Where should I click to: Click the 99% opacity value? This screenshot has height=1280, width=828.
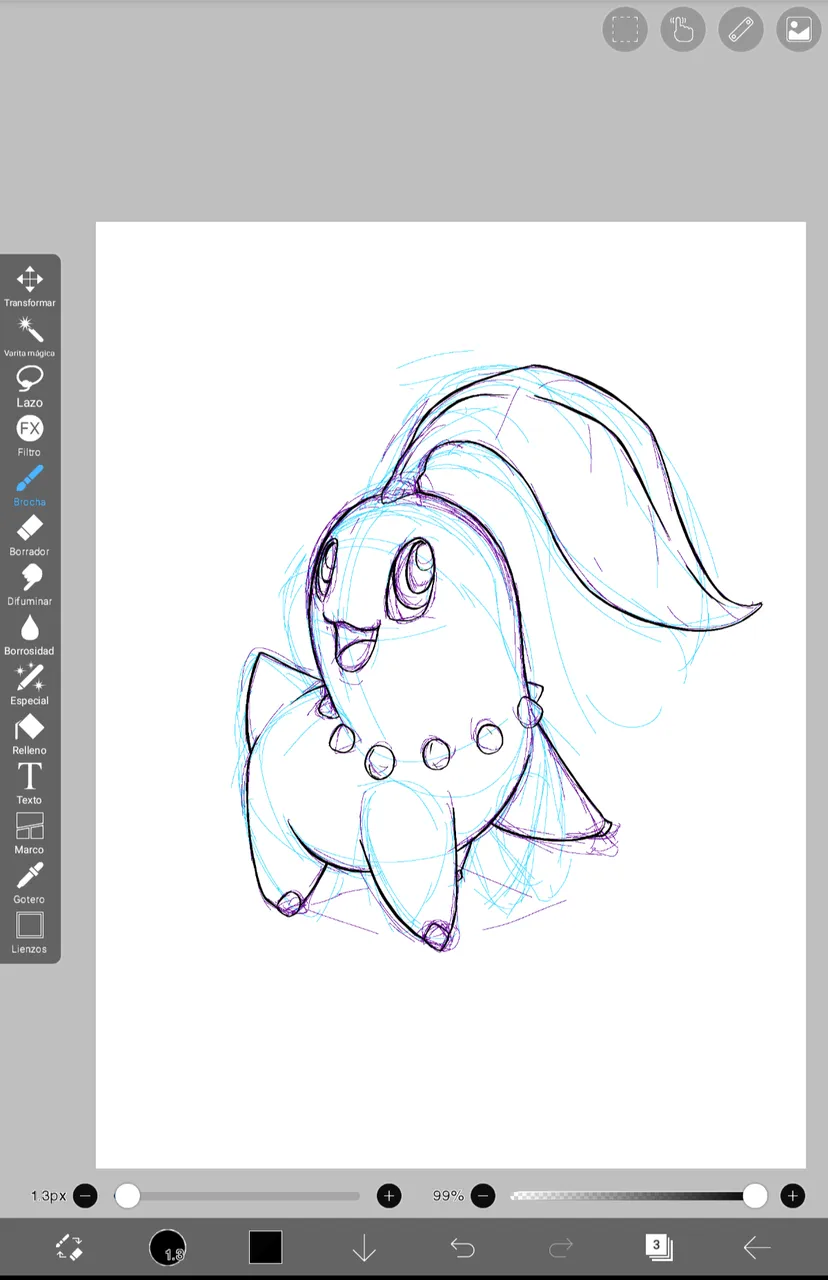click(x=448, y=1196)
